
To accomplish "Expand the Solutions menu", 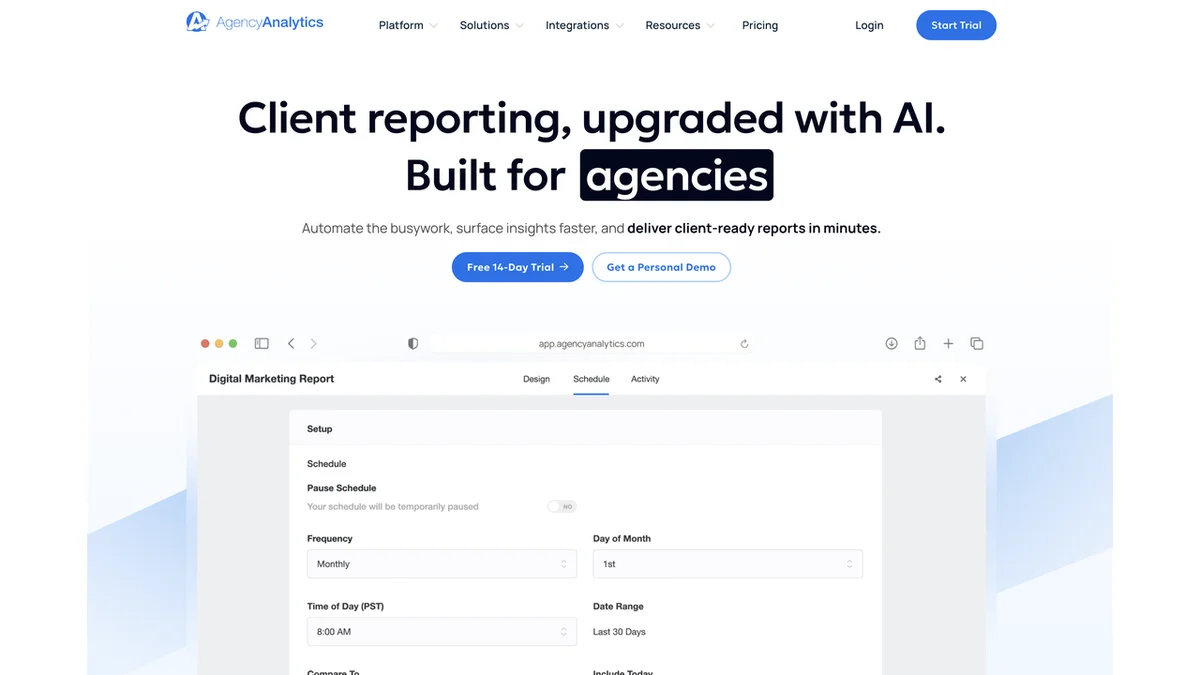I will coord(491,25).
